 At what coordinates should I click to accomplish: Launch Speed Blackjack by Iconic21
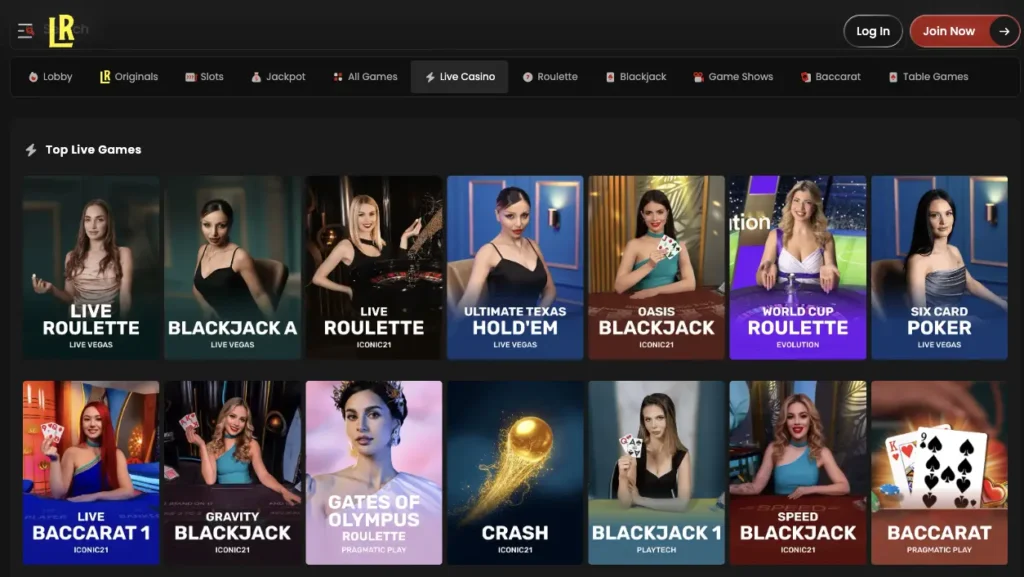tap(798, 473)
